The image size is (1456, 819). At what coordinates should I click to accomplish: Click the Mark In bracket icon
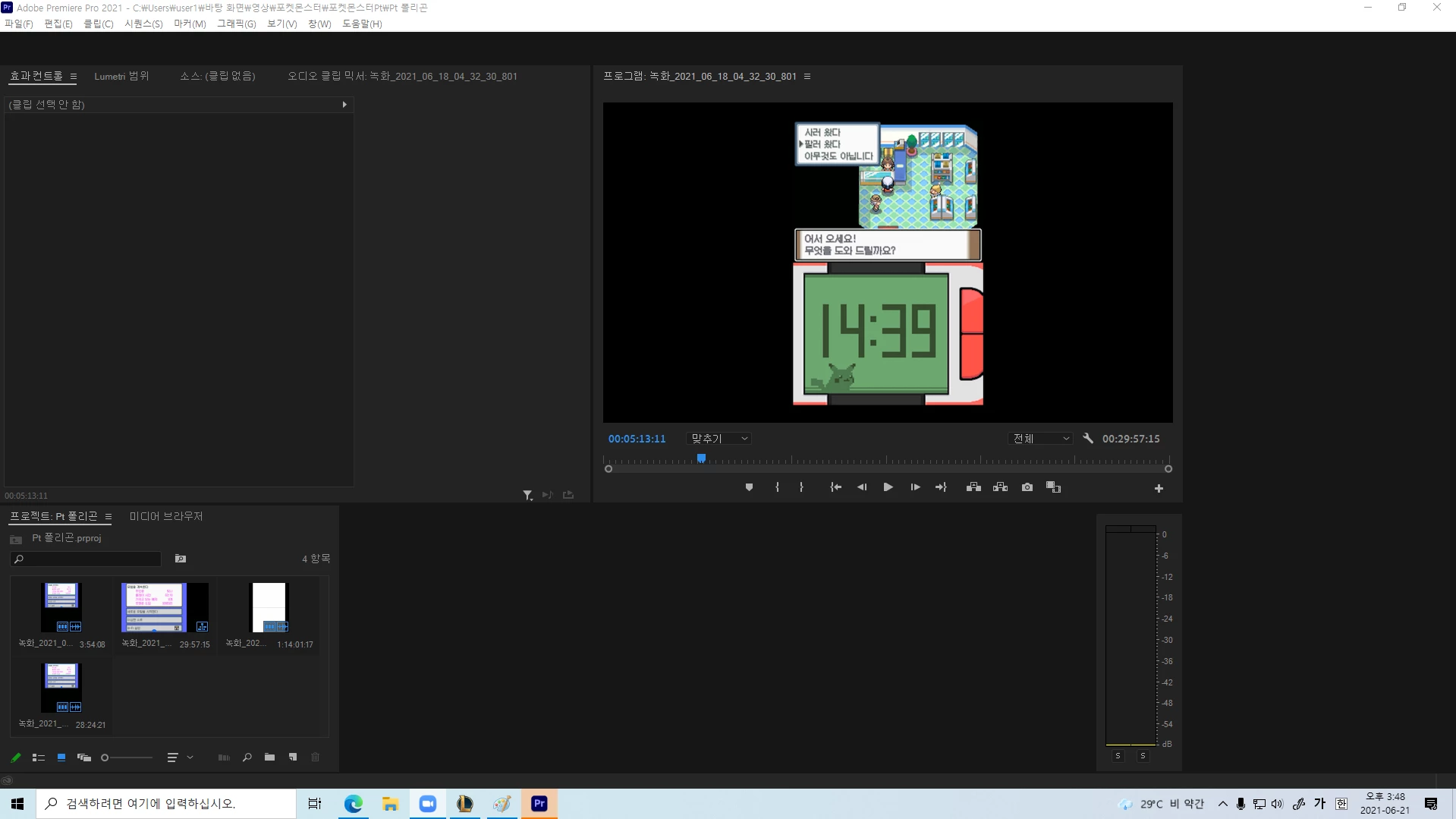(777, 487)
